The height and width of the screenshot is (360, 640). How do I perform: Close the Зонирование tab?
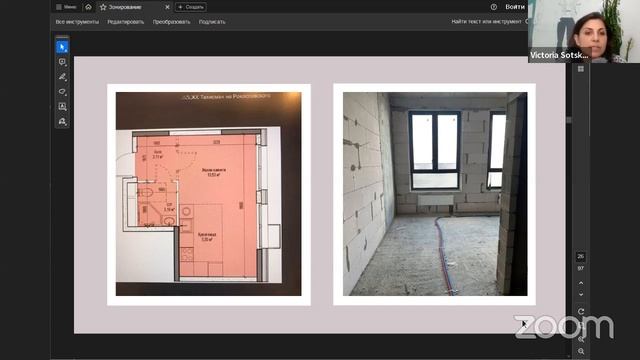point(167,7)
